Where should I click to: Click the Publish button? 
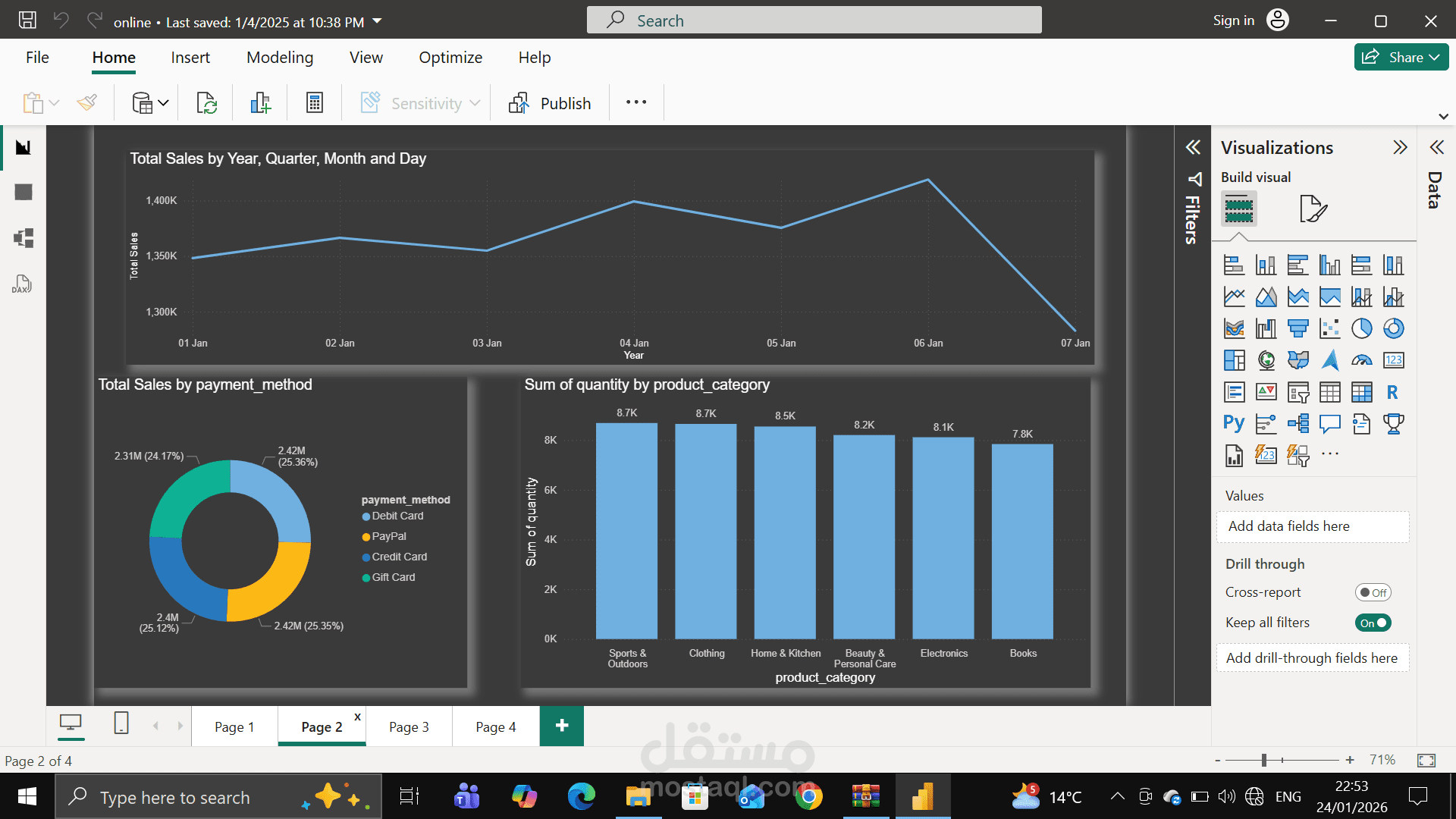tap(551, 103)
